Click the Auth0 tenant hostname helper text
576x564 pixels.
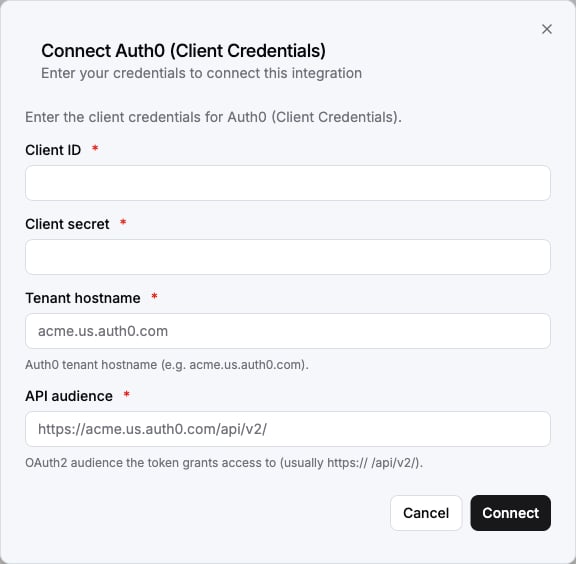[x=167, y=365]
